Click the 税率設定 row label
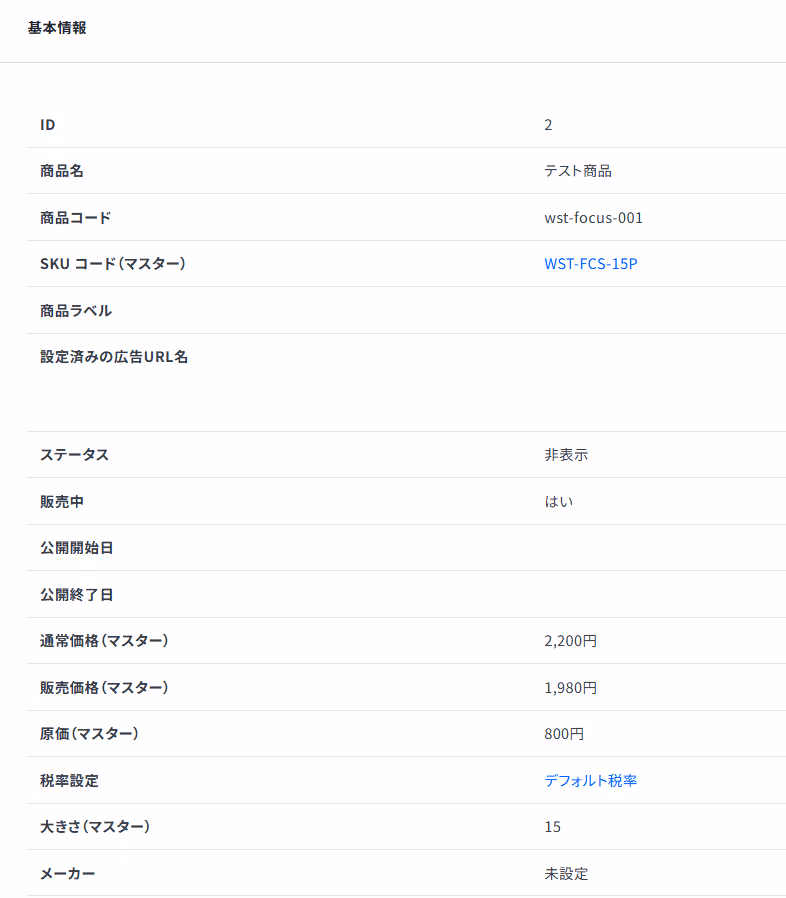The width and height of the screenshot is (786, 898). pyautogui.click(x=69, y=780)
